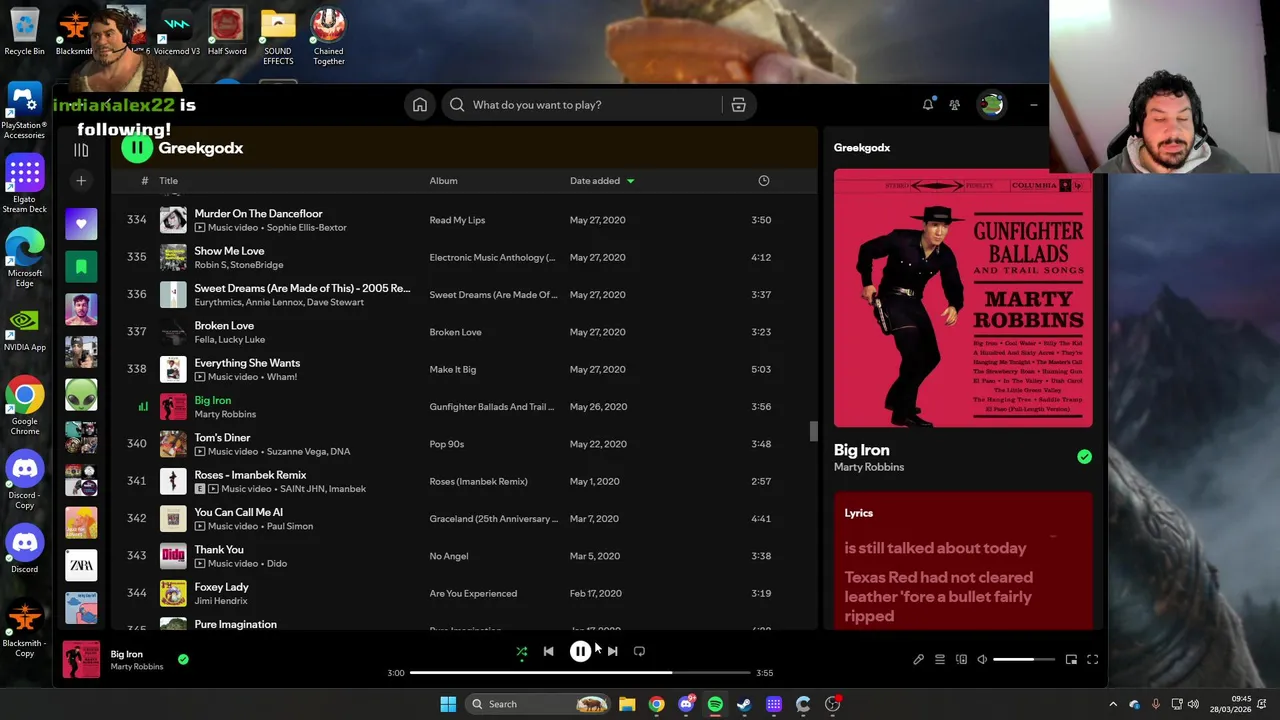This screenshot has width=1280, height=720.
Task: Select the Foxey Lady track
Action: [x=221, y=587]
